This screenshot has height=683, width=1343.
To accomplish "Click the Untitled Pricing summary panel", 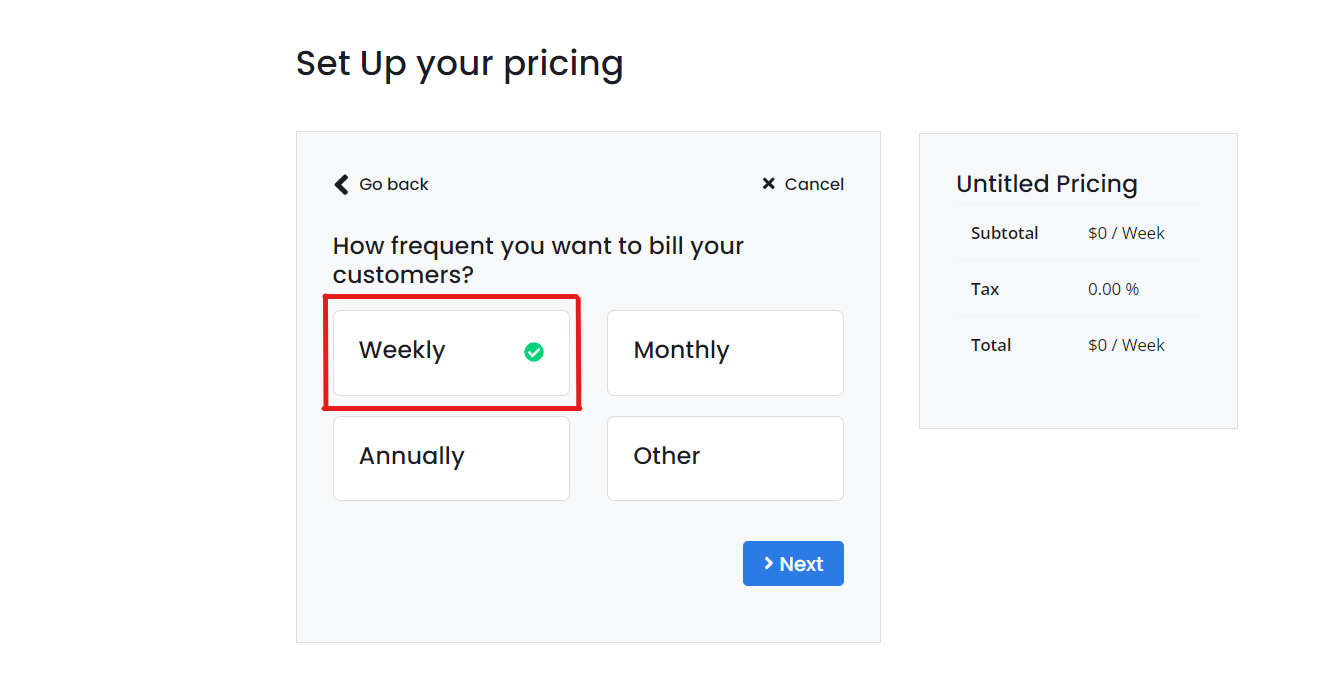I will (1077, 280).
